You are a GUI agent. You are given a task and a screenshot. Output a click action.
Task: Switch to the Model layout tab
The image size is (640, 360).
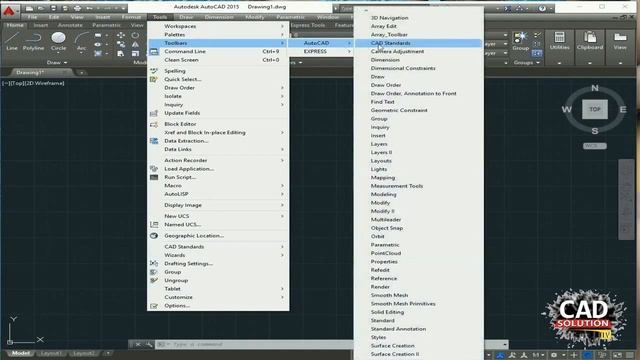pyautogui.click(x=20, y=353)
